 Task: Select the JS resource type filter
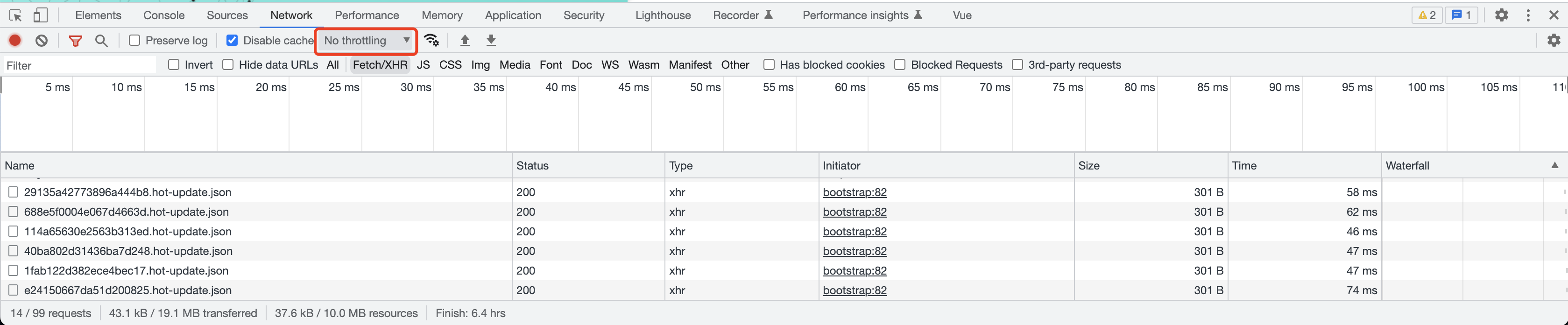tap(423, 65)
